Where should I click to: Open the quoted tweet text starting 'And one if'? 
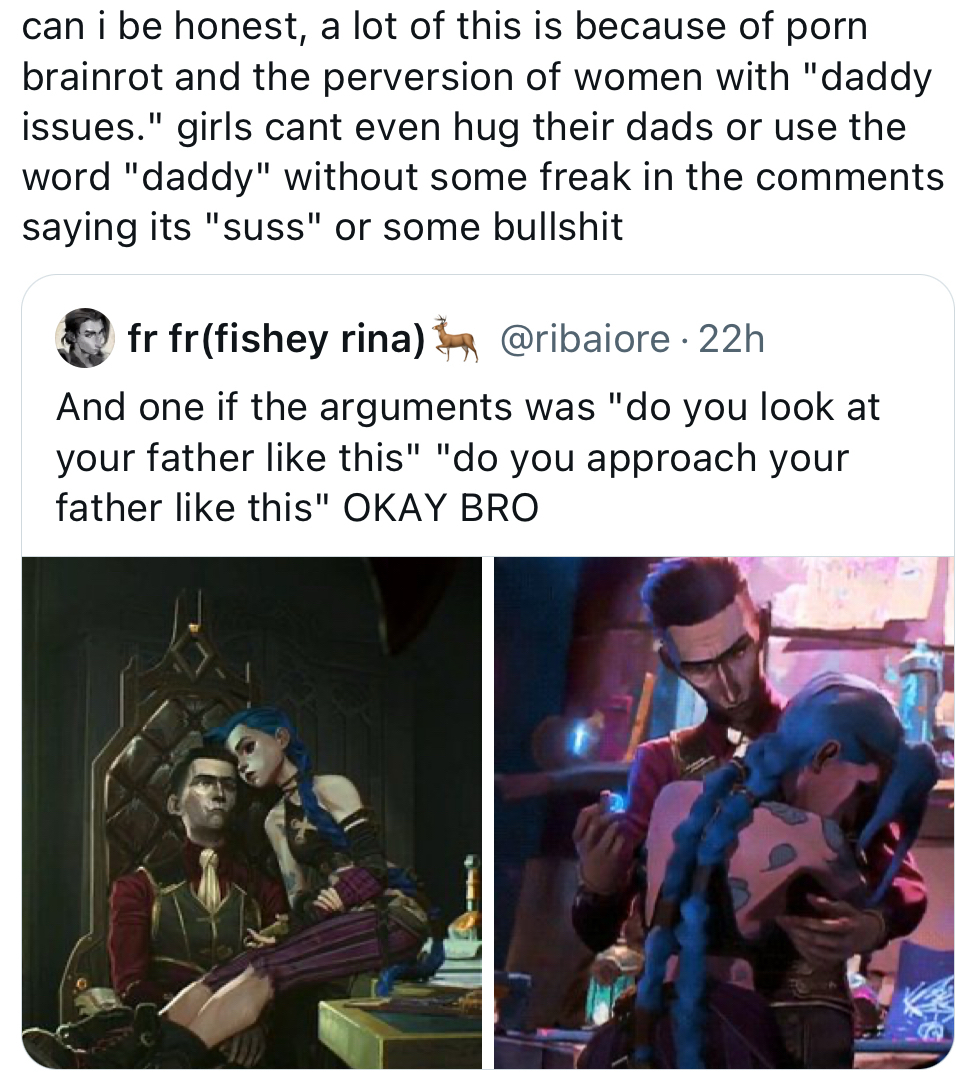pos(468,457)
